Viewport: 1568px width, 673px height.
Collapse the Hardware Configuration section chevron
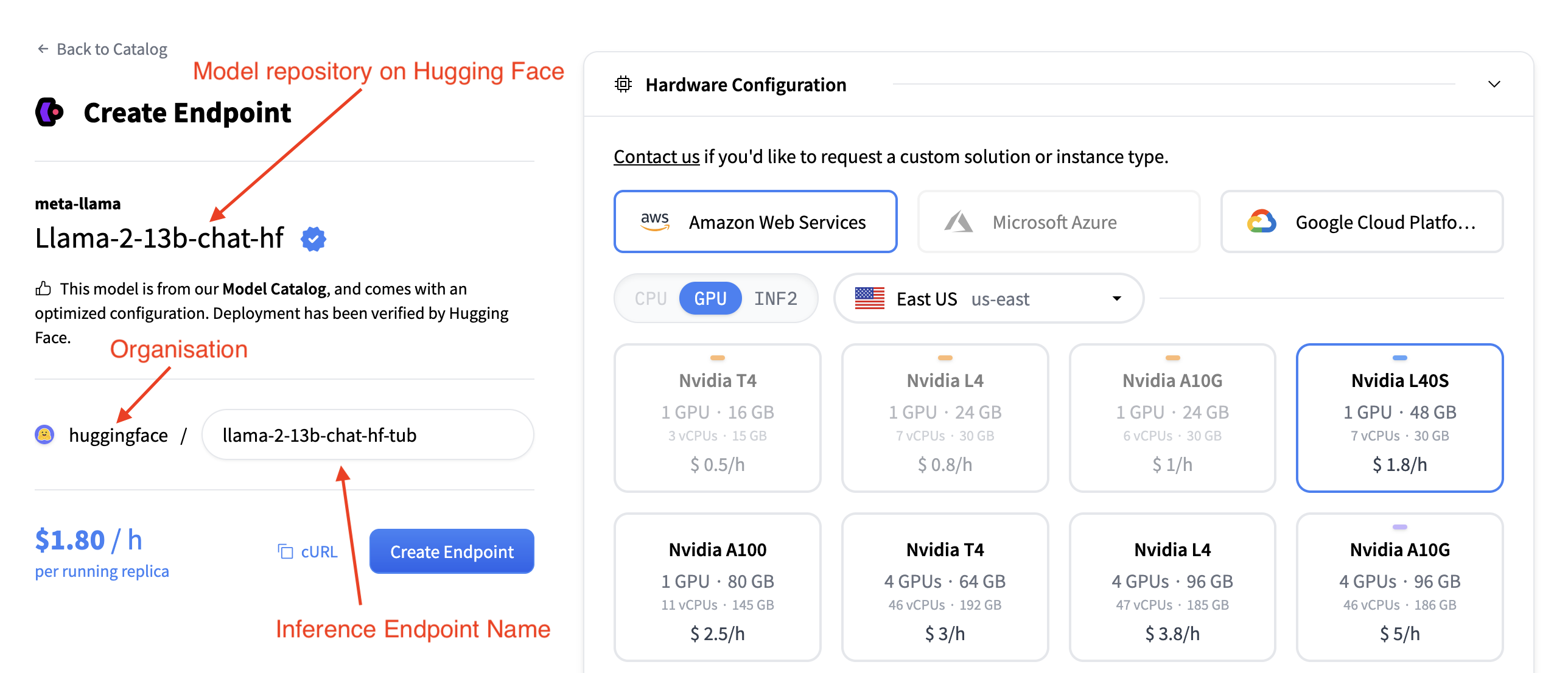pyautogui.click(x=1494, y=84)
